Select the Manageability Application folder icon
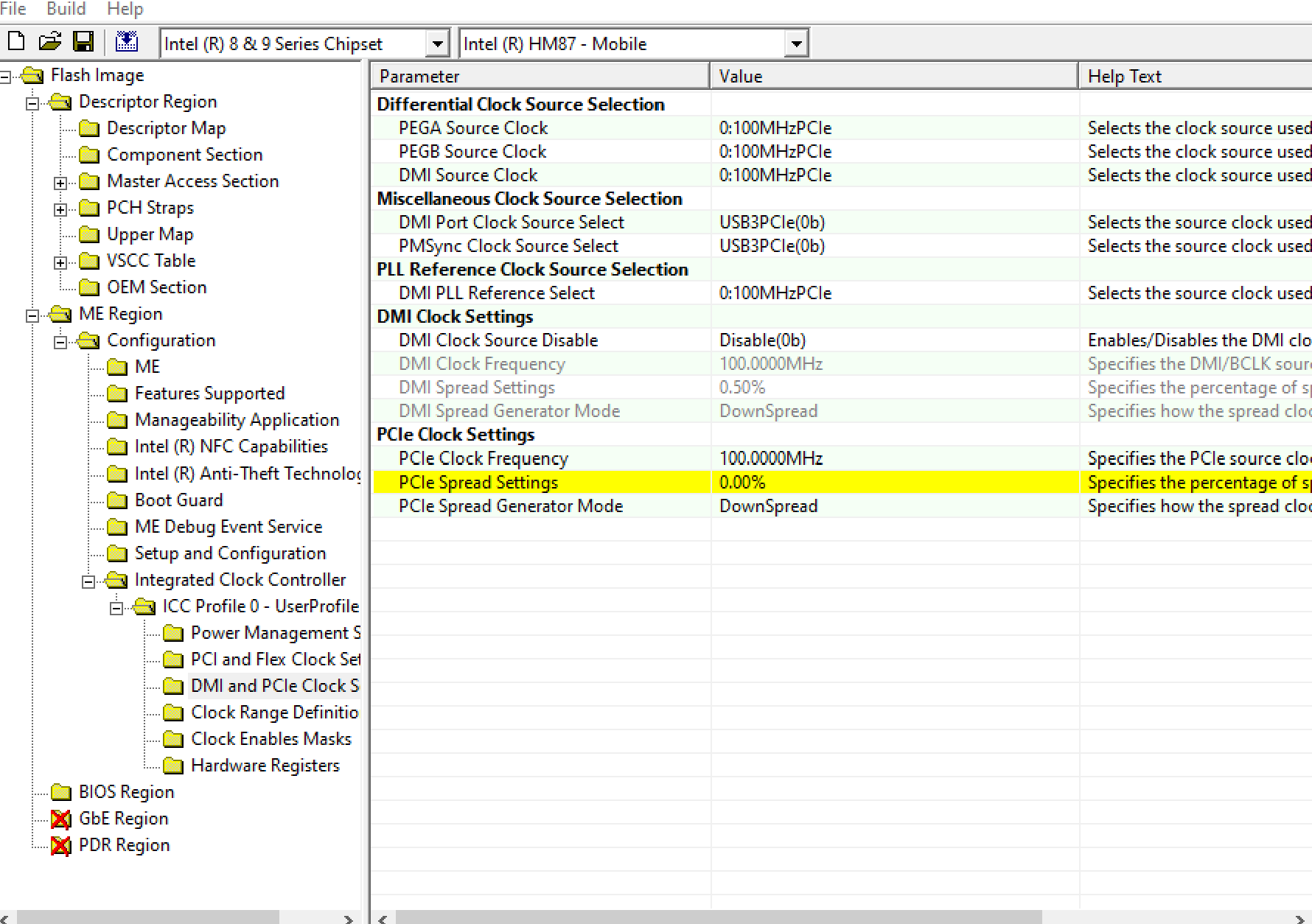The image size is (1312, 924). 117,421
